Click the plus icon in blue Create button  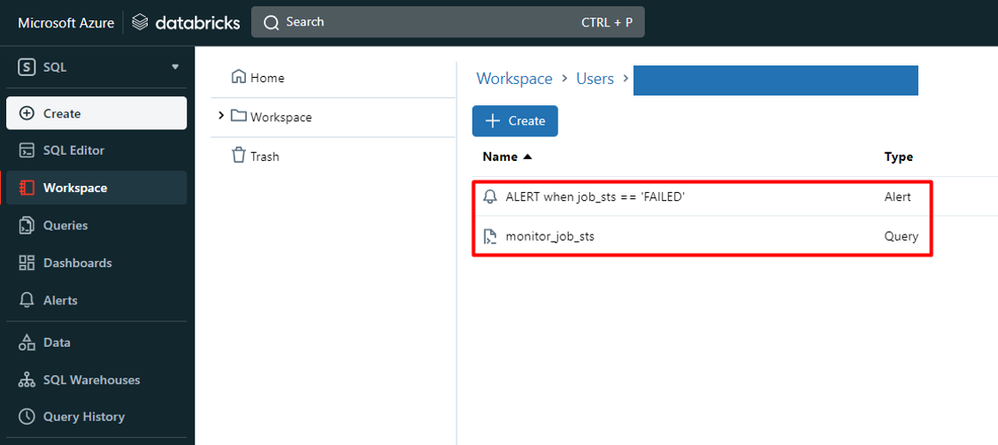[x=493, y=121]
